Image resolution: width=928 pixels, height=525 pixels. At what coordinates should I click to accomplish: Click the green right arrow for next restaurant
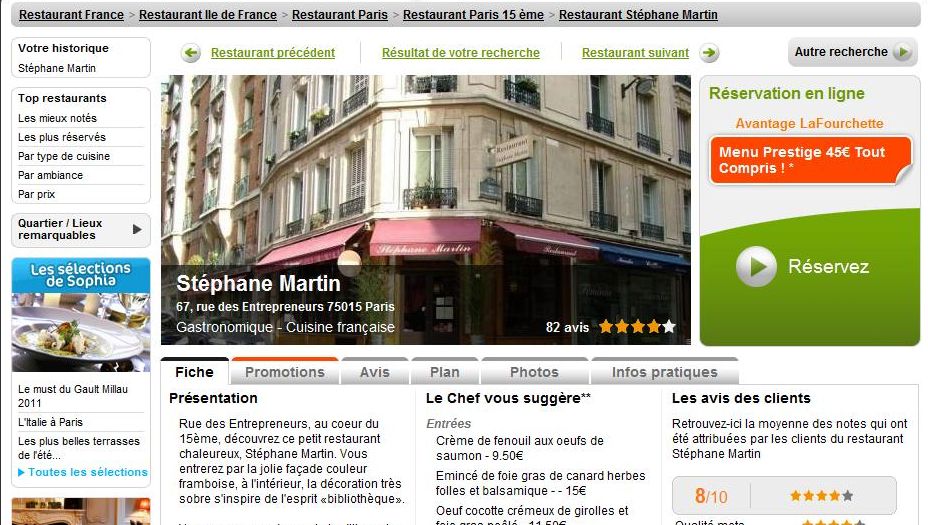tap(709, 53)
